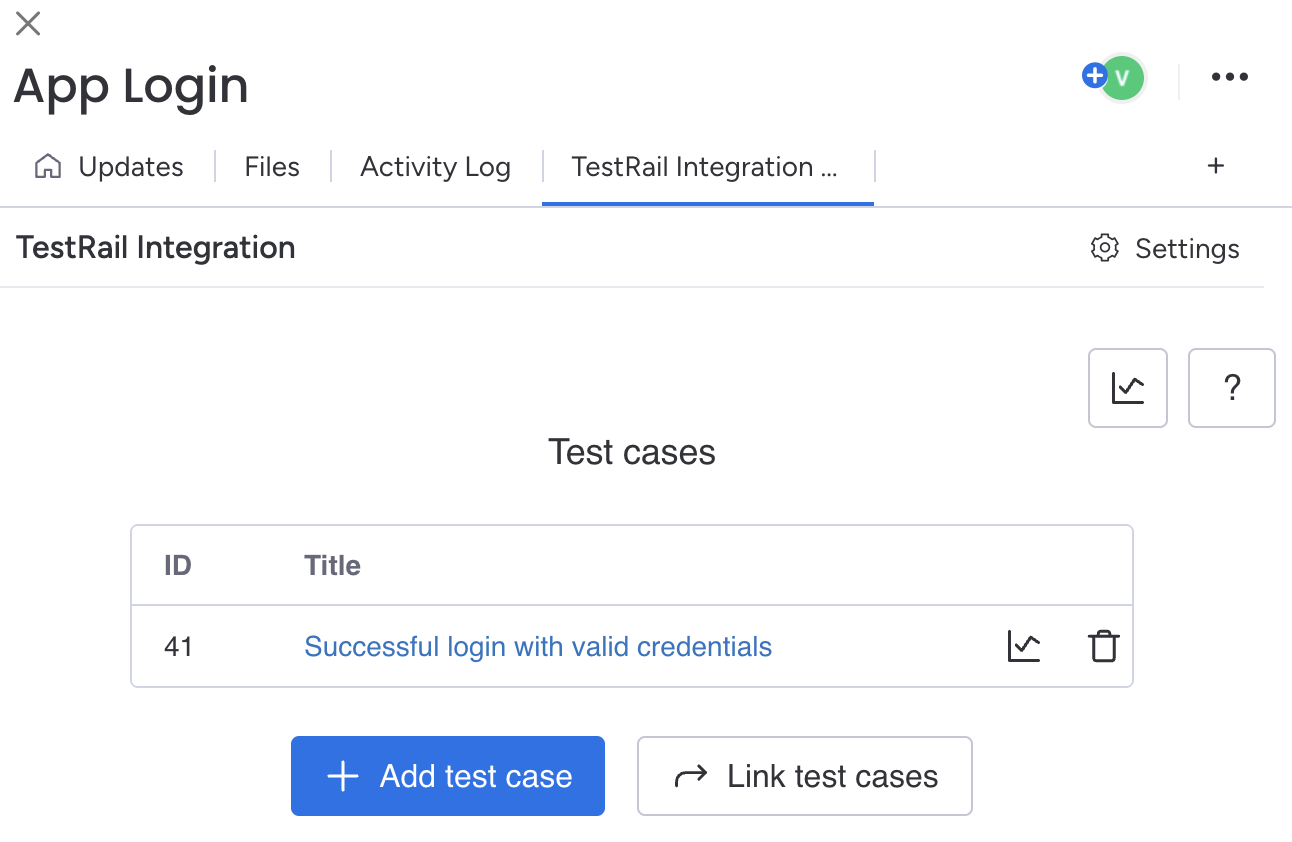Delete test case 41 with trash icon

1103,647
